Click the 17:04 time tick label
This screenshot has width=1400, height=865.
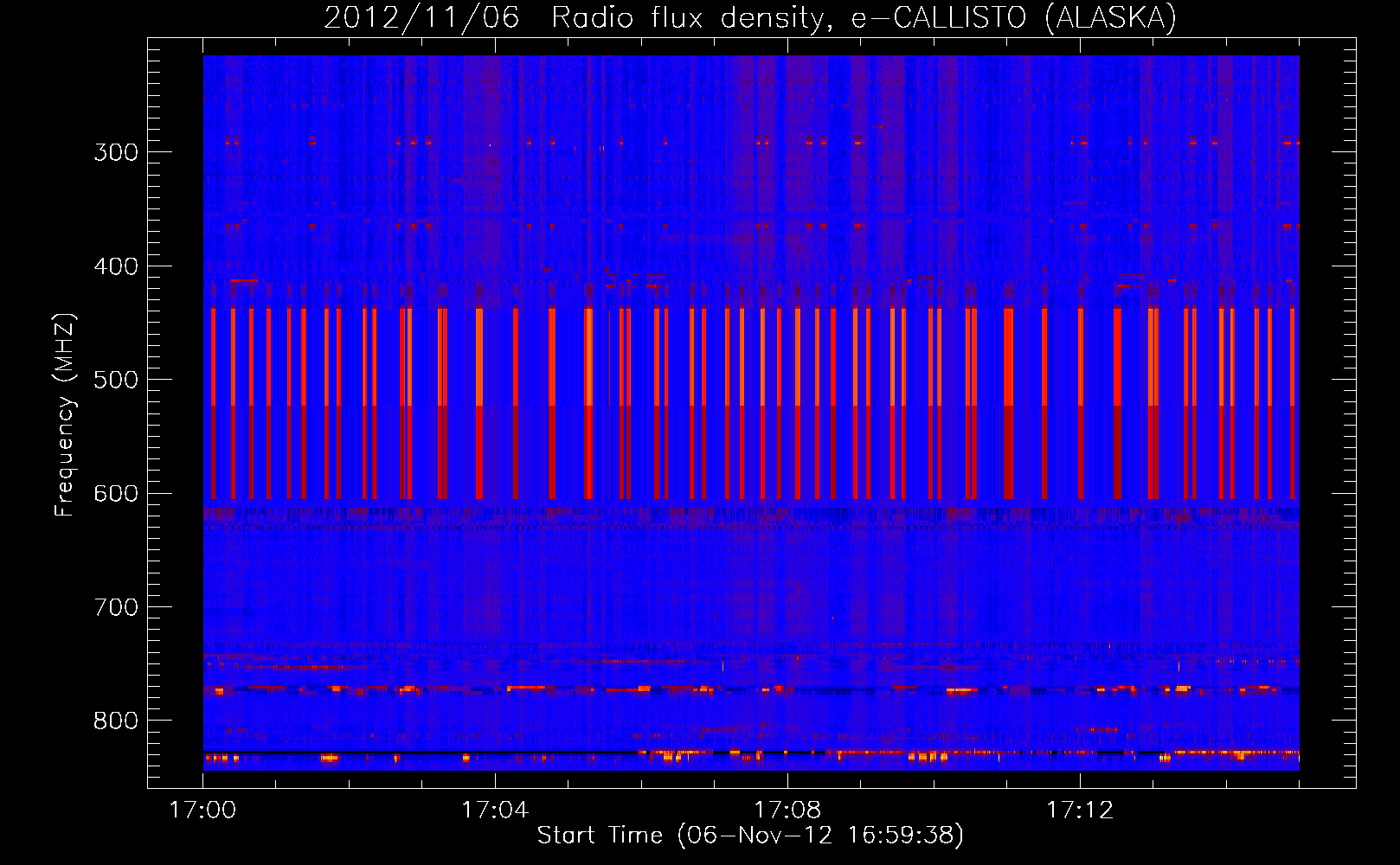495,810
